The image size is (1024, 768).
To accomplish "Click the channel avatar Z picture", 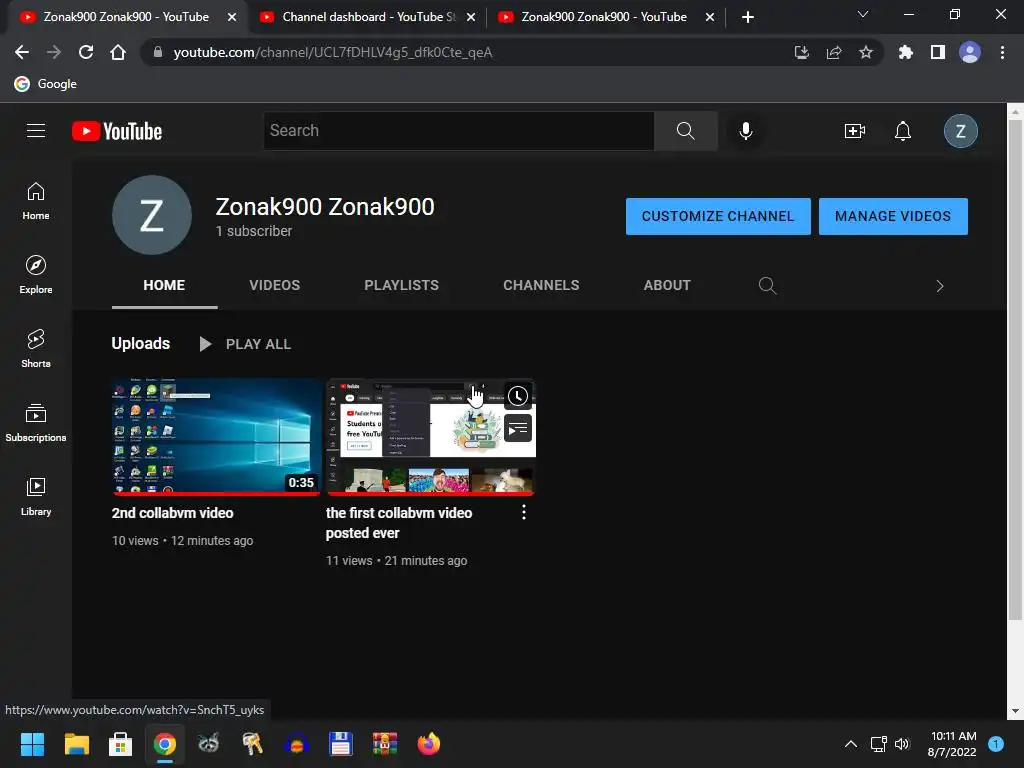I will [152, 215].
